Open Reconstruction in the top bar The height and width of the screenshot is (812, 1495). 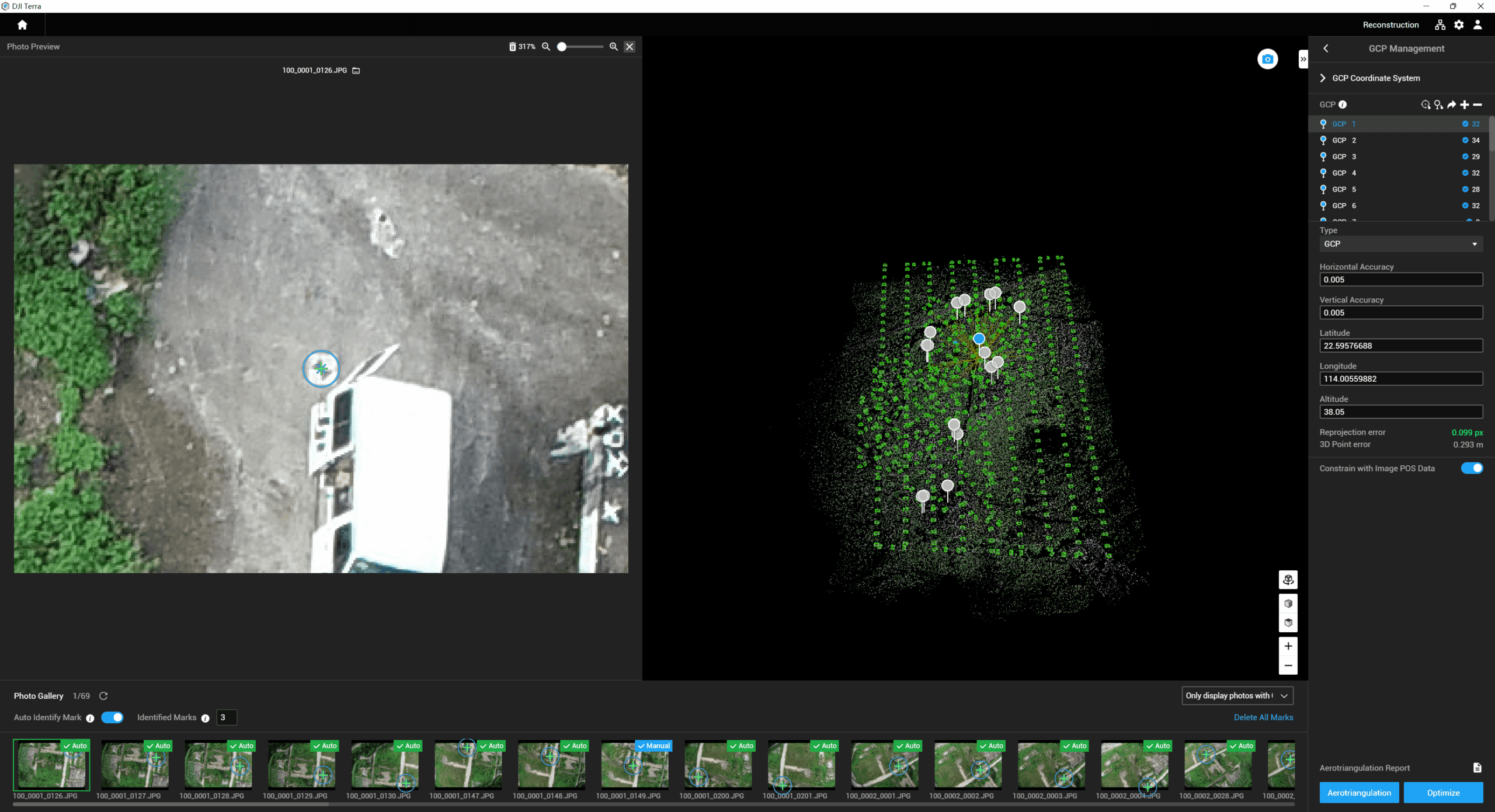coord(1390,25)
